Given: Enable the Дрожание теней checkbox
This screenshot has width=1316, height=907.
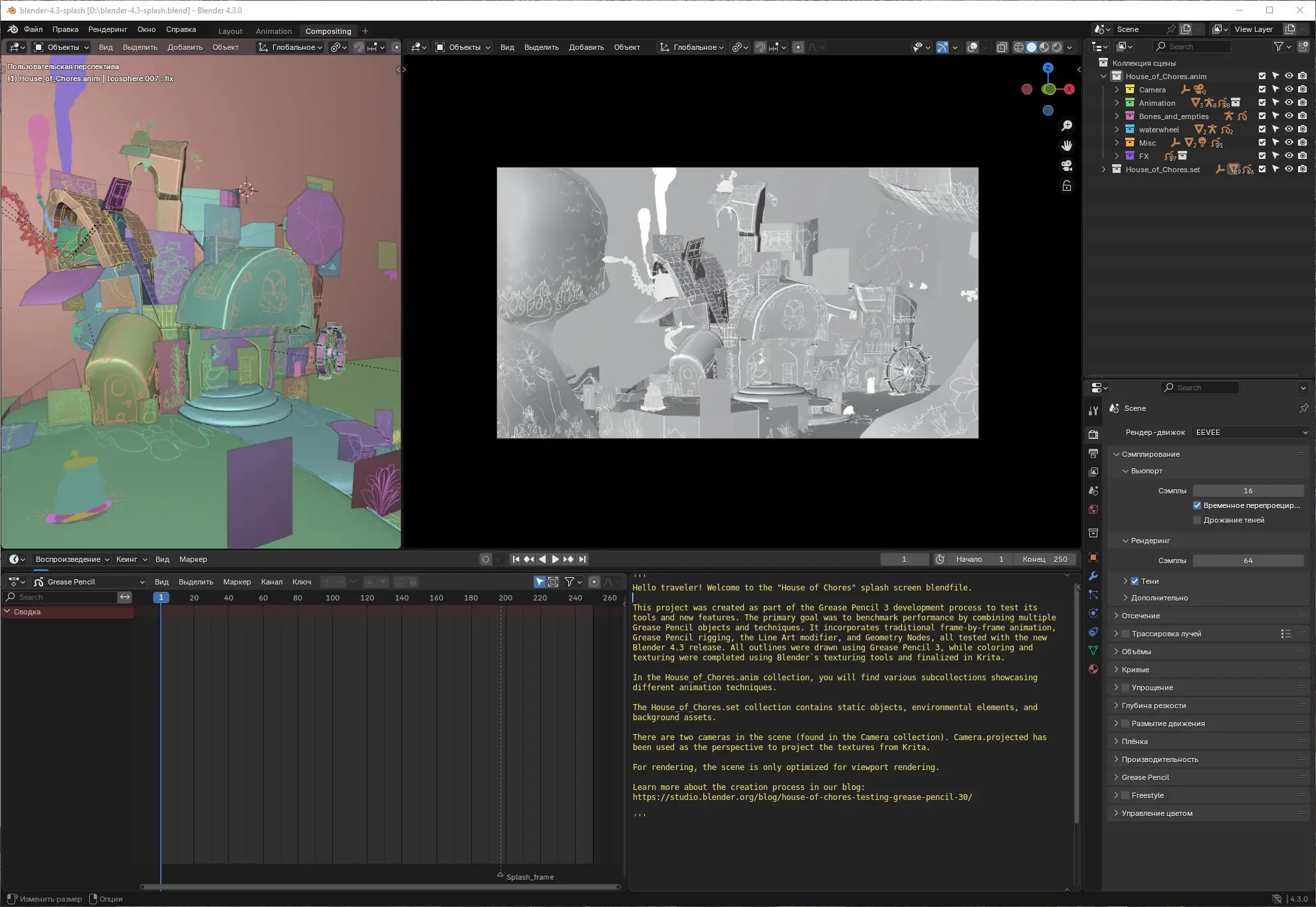Looking at the screenshot, I should click(1197, 520).
